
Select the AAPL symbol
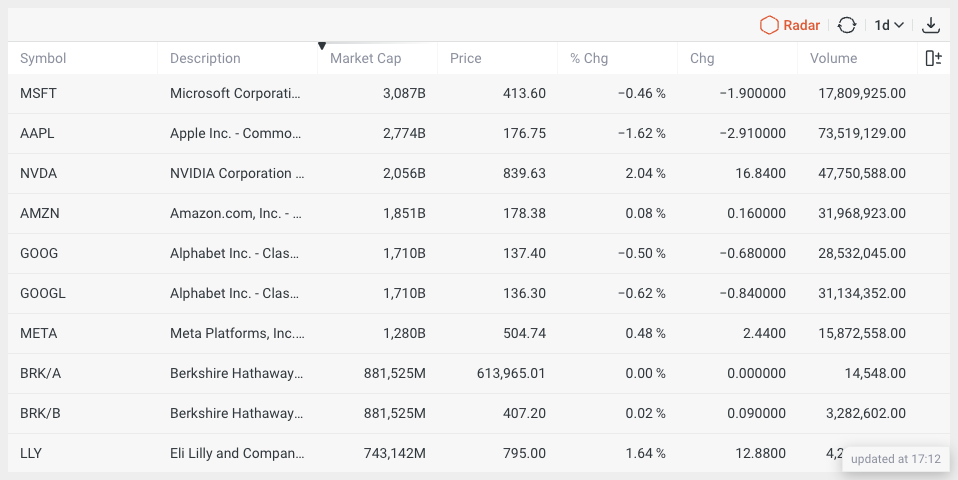(x=37, y=133)
